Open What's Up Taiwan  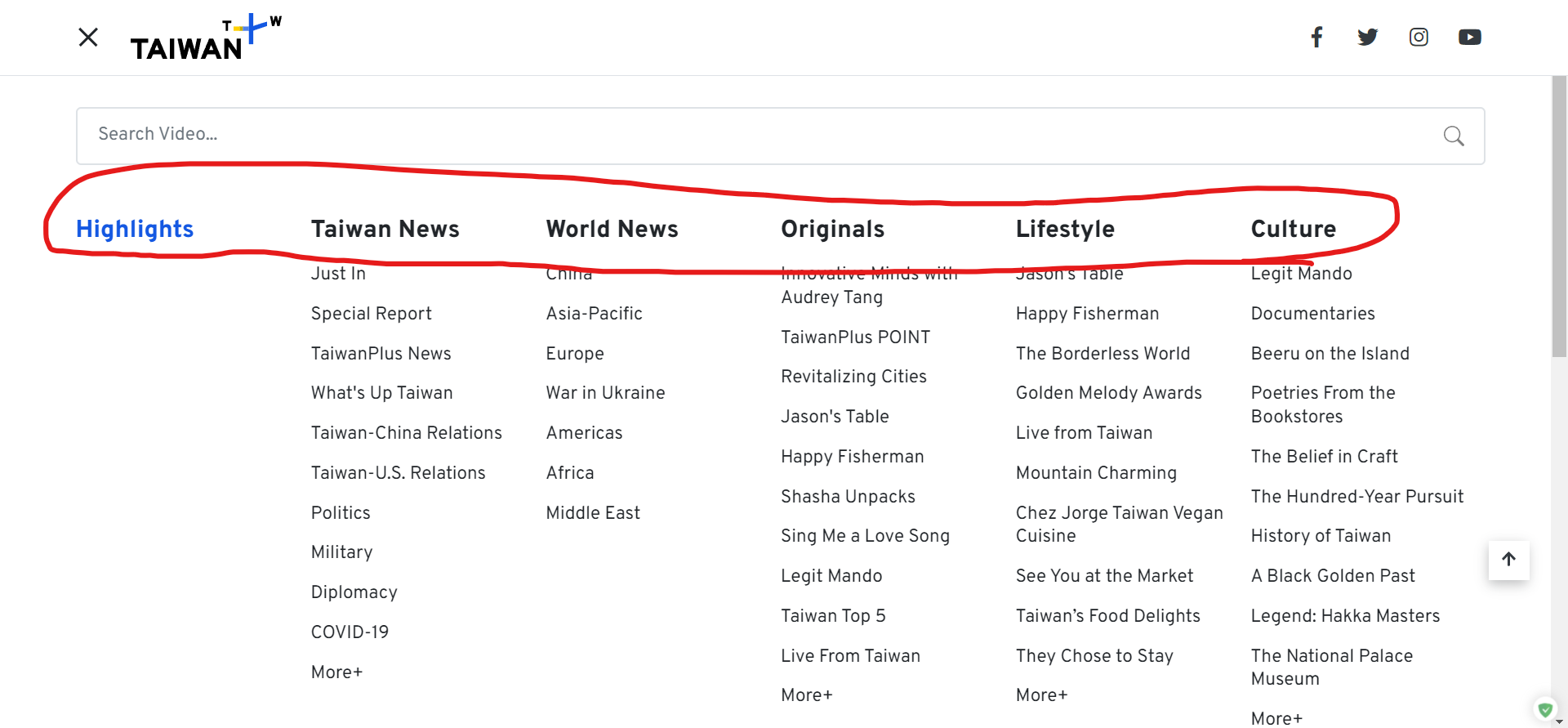[x=382, y=392]
